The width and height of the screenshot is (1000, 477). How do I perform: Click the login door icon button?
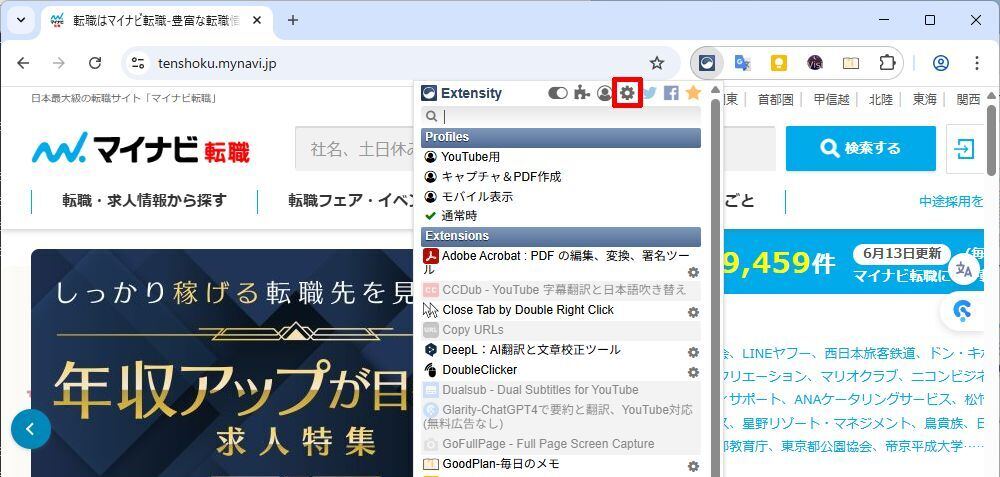965,149
